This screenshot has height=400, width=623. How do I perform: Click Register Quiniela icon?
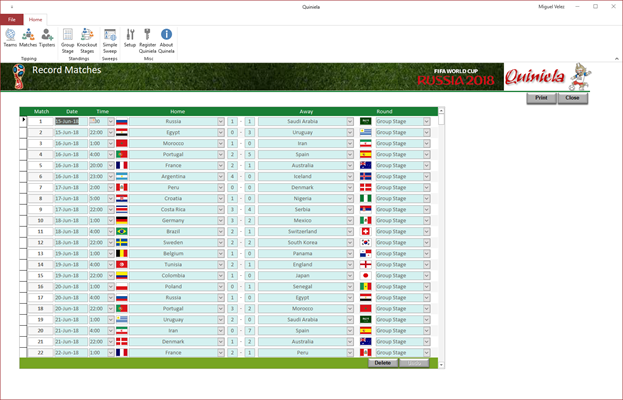pos(147,41)
